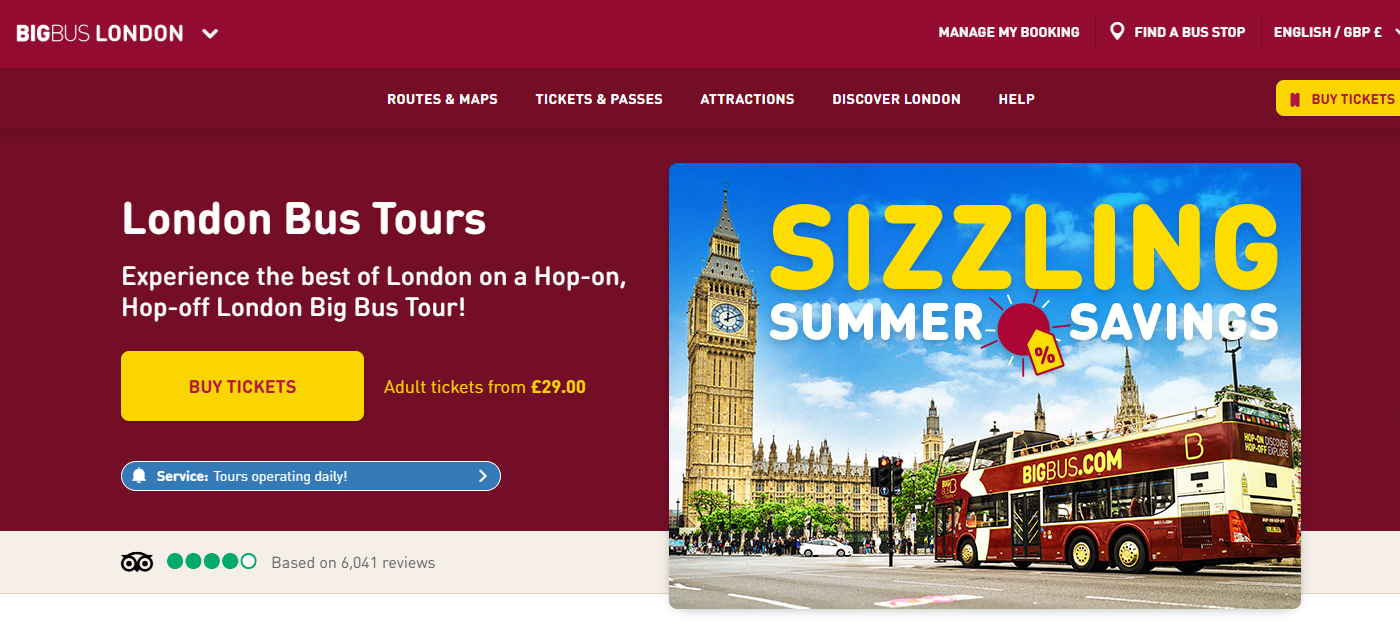Image resolution: width=1400 pixels, height=636 pixels.
Task: Select Attractions in navigation
Action: click(x=747, y=99)
